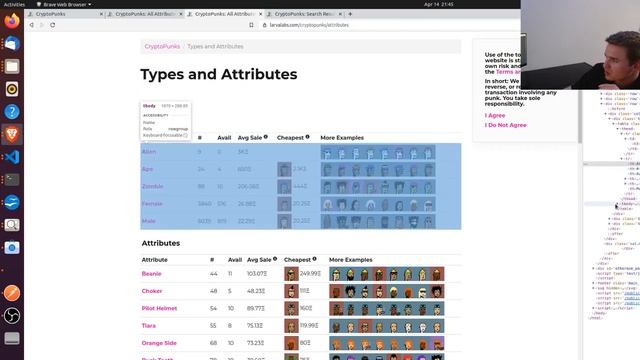Click the info icon beside Cheapest in Types table
This screenshot has width=640, height=360.
point(307,137)
